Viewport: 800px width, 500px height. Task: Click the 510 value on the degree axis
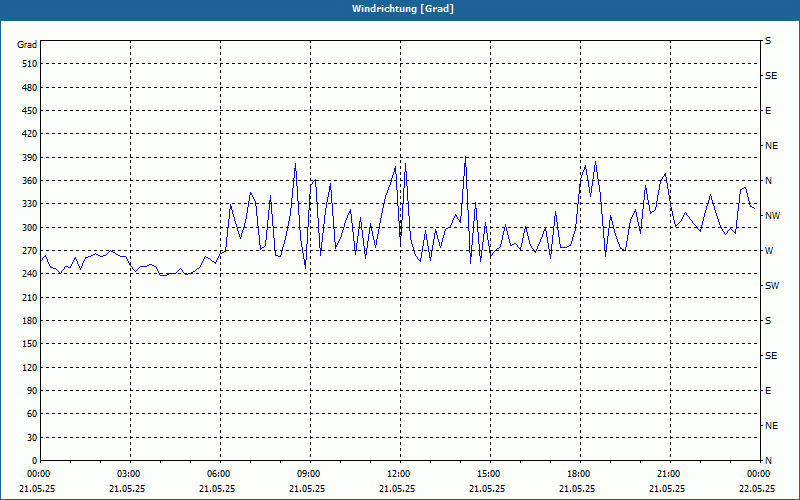click(x=30, y=64)
